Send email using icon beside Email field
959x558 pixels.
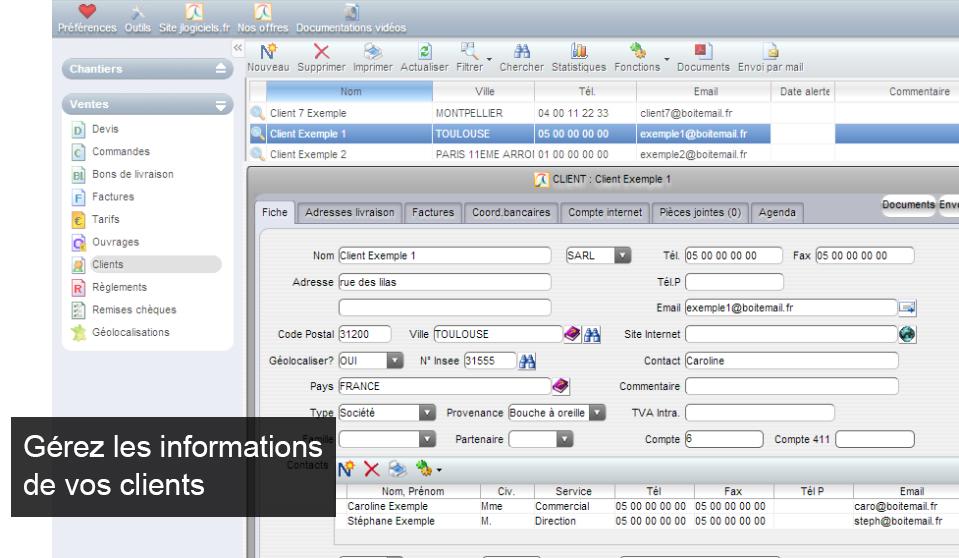907,308
